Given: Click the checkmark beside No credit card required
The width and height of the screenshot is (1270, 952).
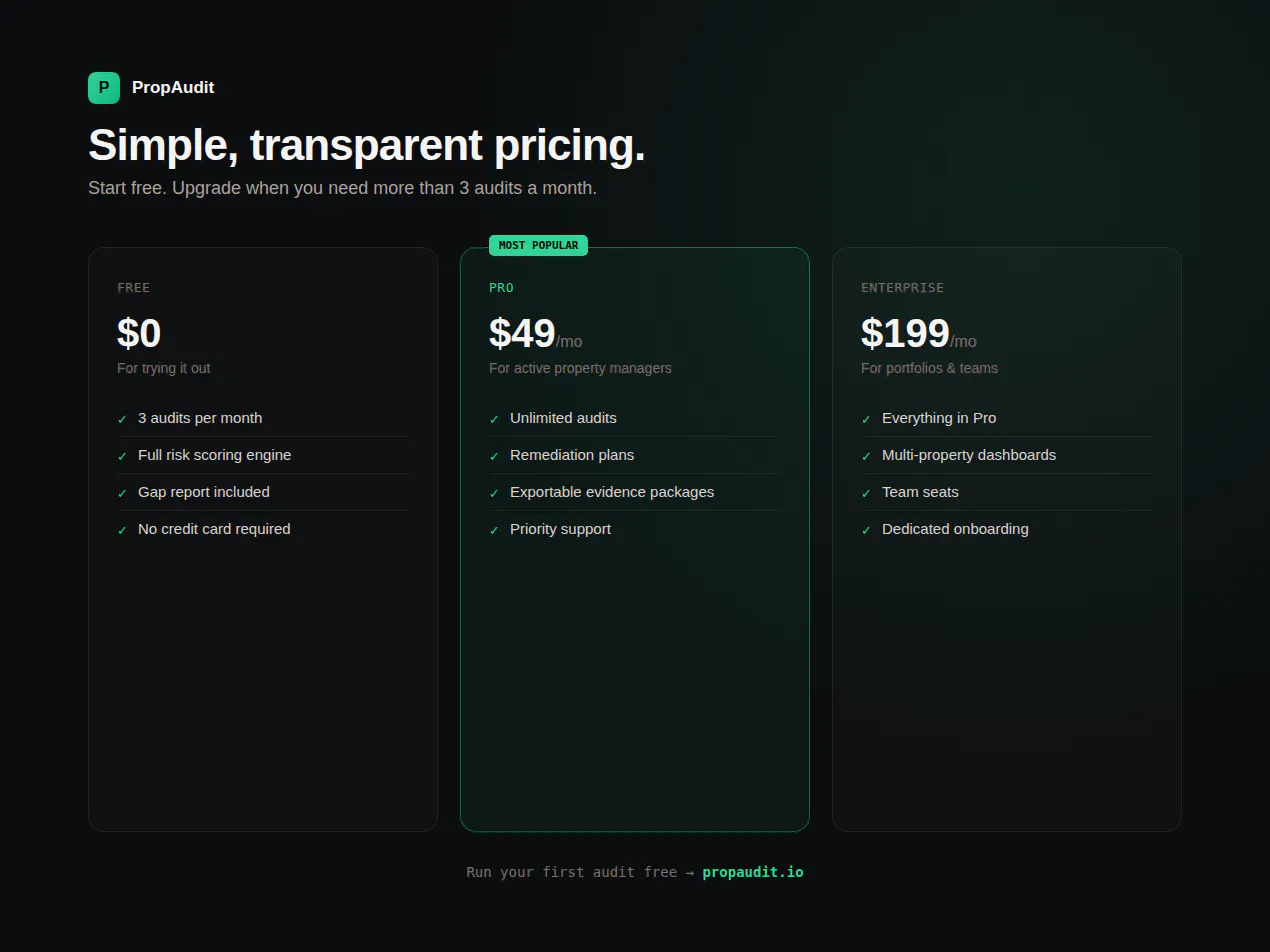Looking at the screenshot, I should (122, 530).
